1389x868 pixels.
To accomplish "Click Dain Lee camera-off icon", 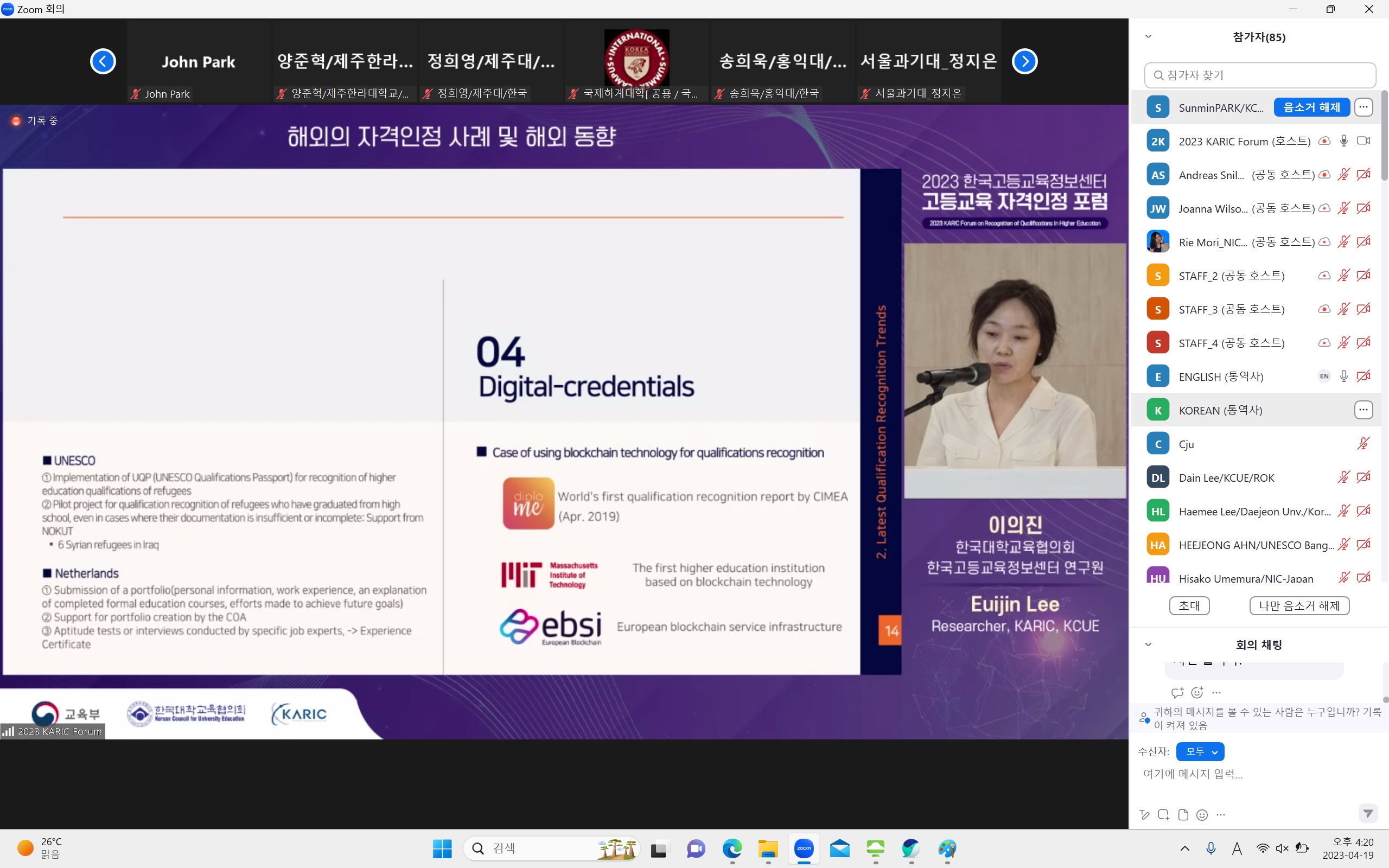I will click(x=1363, y=477).
